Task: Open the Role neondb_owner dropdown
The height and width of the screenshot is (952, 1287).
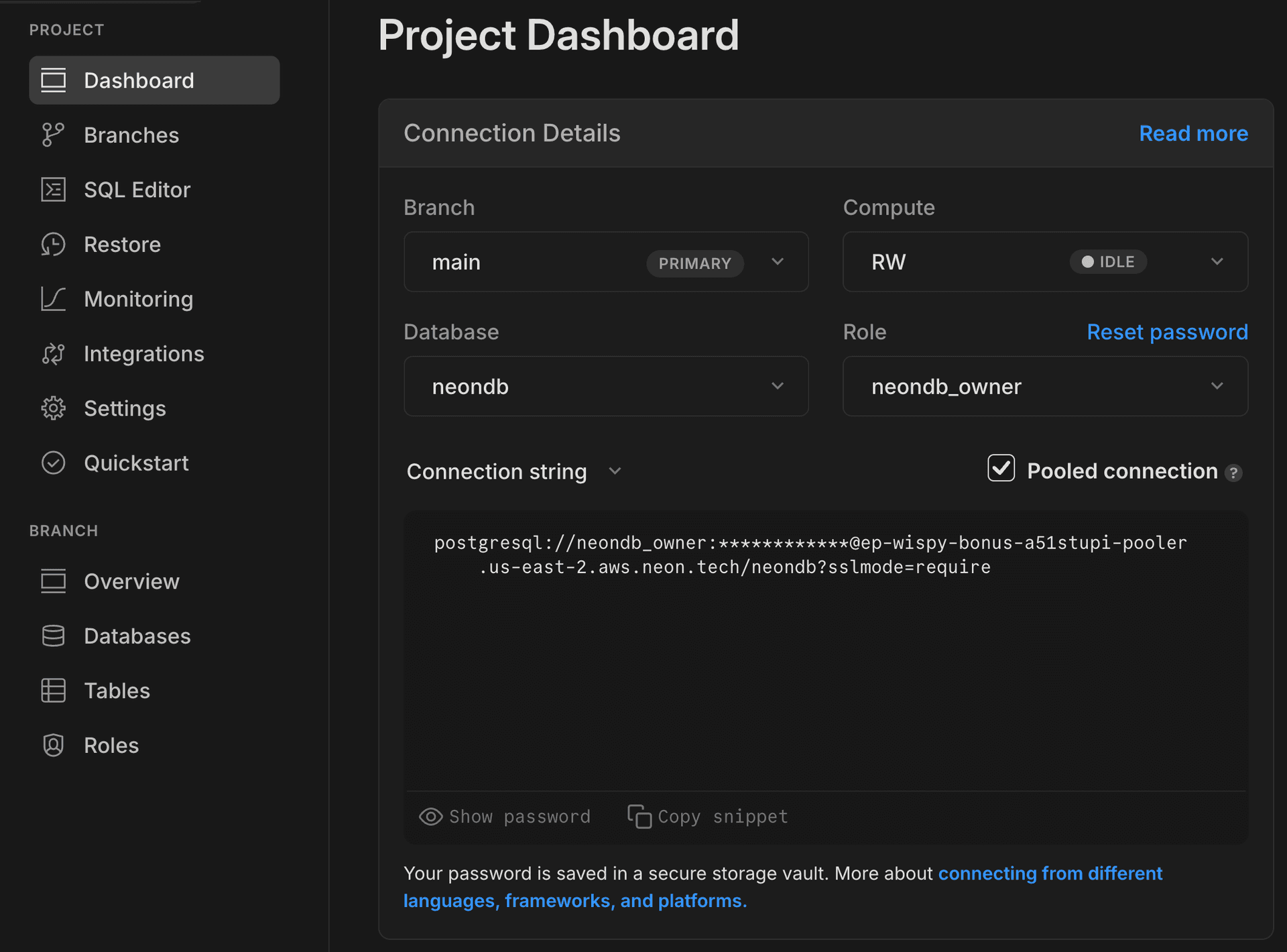Action: coord(1044,386)
